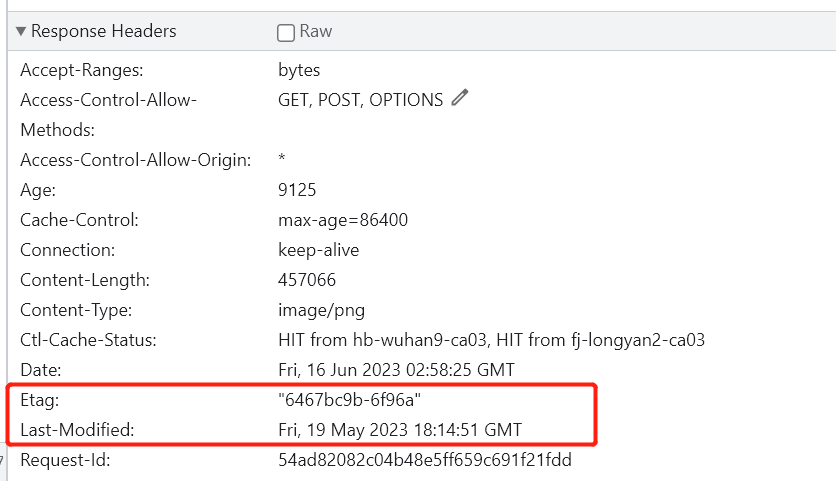Click the Raw label text
The width and height of the screenshot is (836, 481).
pyautogui.click(x=316, y=31)
